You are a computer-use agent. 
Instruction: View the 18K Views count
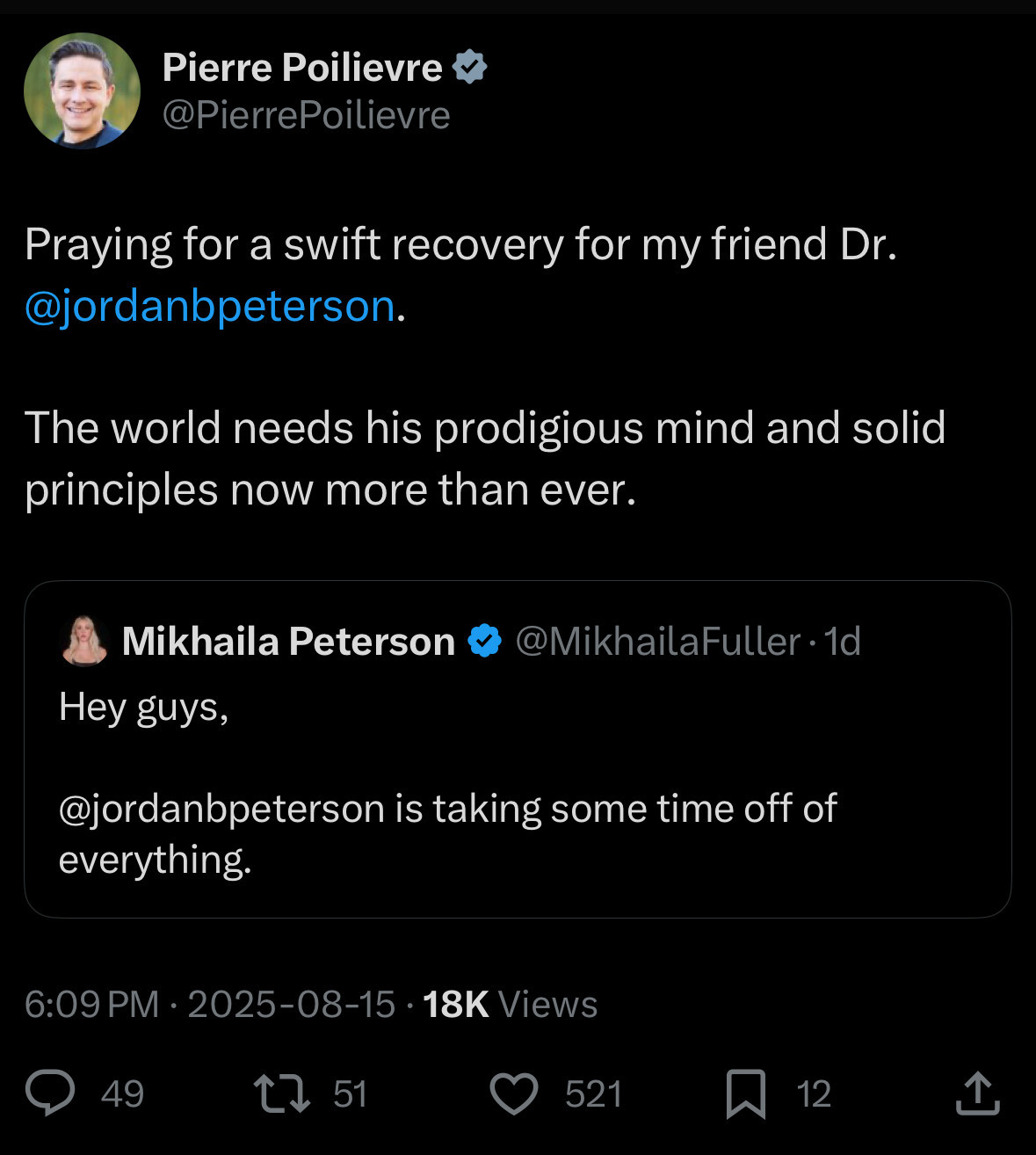(x=510, y=1004)
